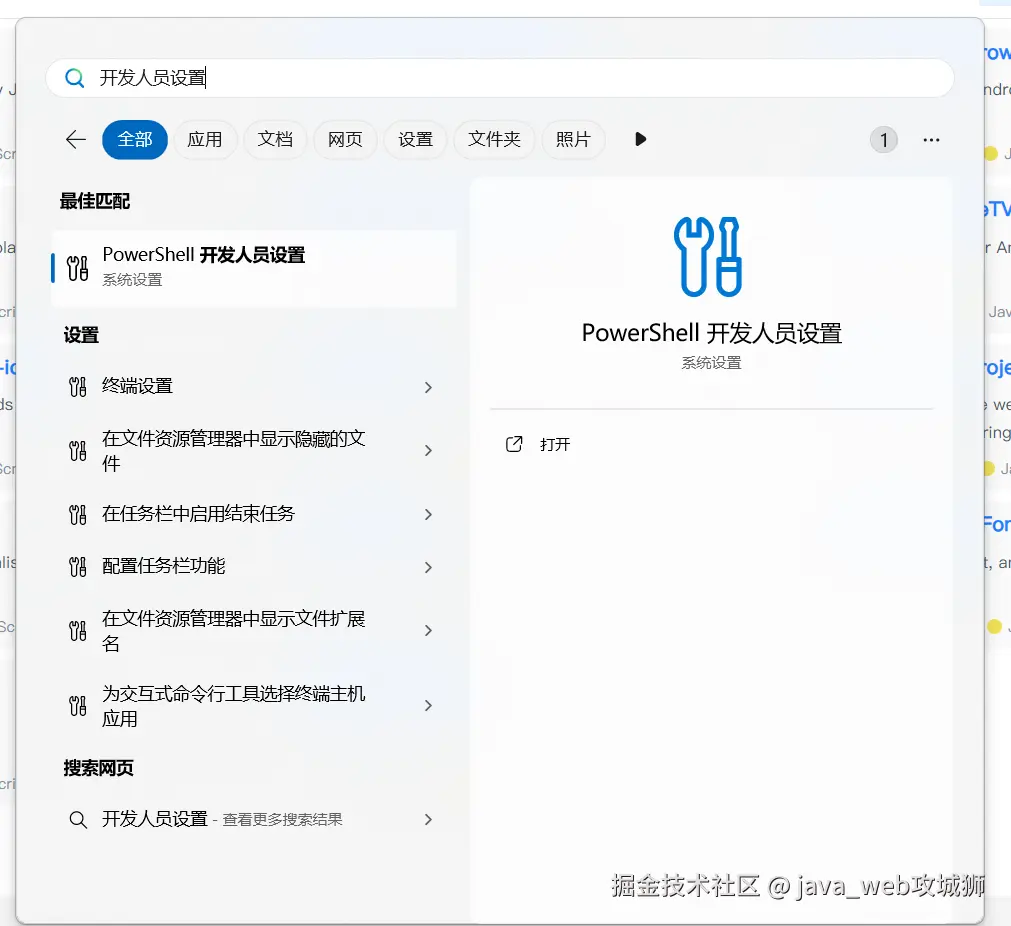
Task: Click the PowerShell 开发人员设置 title in preview pane
Action: tap(711, 333)
